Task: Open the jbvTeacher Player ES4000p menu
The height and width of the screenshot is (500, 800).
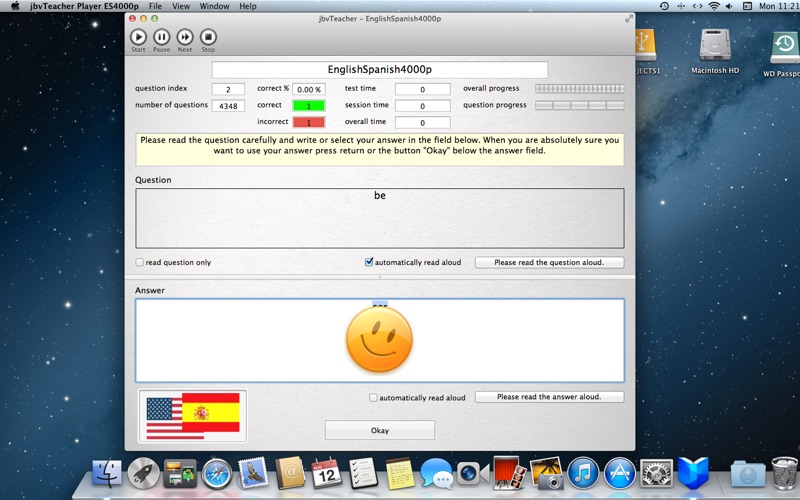Action: click(x=84, y=6)
